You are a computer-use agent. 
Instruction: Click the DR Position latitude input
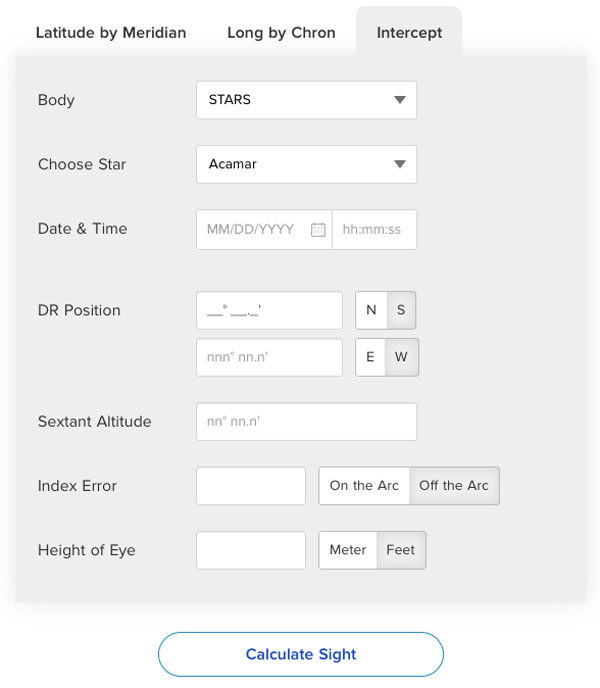269,310
